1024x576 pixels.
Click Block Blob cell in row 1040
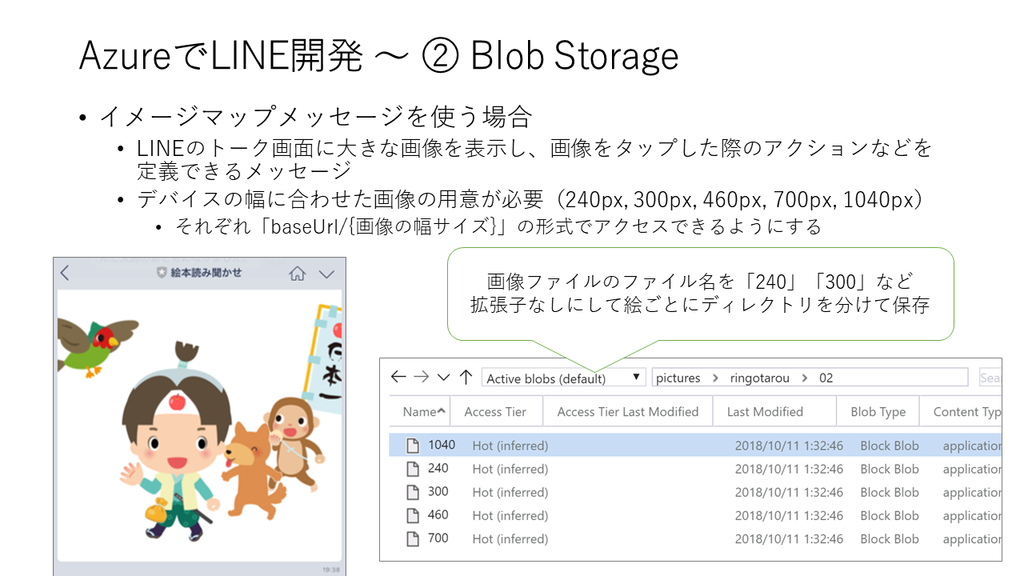(x=889, y=445)
